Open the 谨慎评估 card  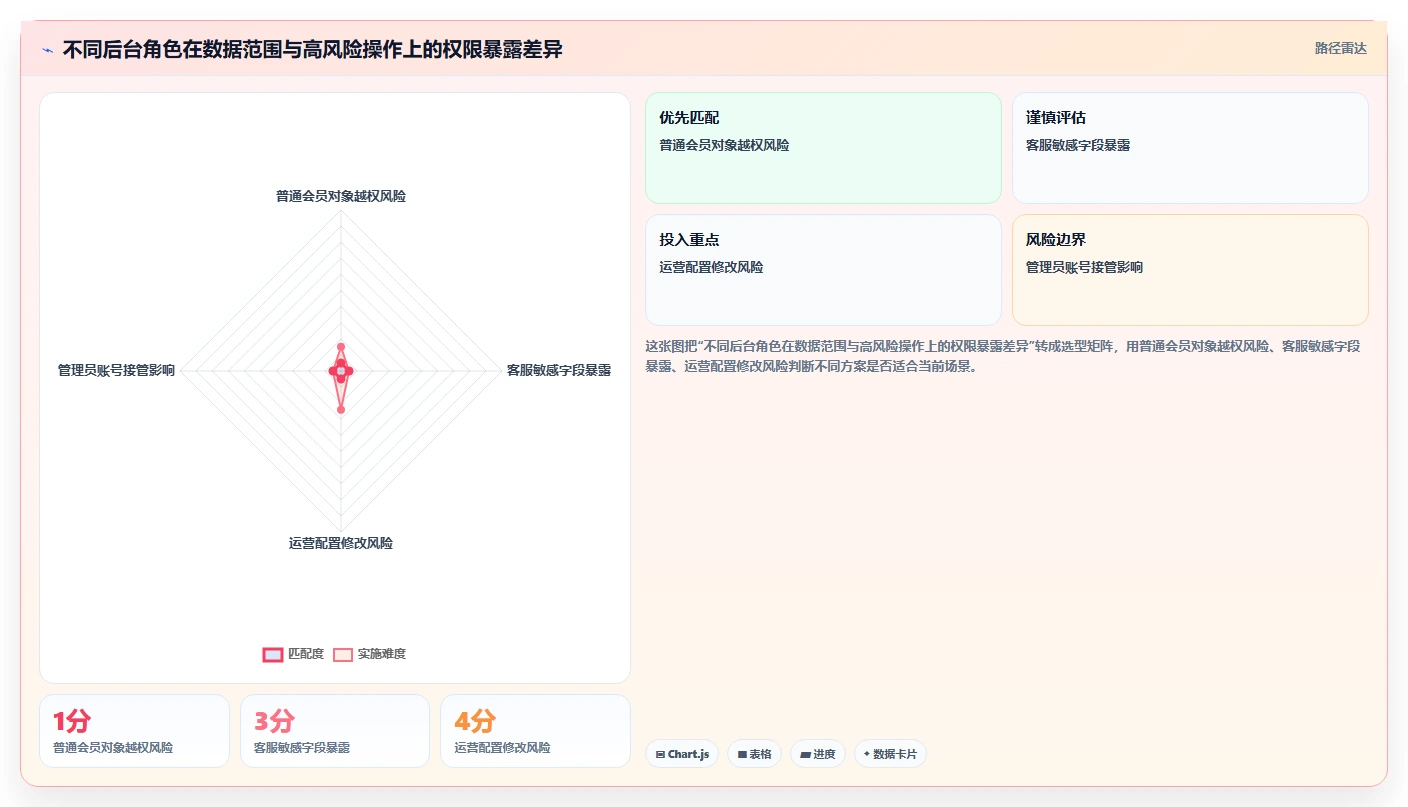click(1190, 148)
